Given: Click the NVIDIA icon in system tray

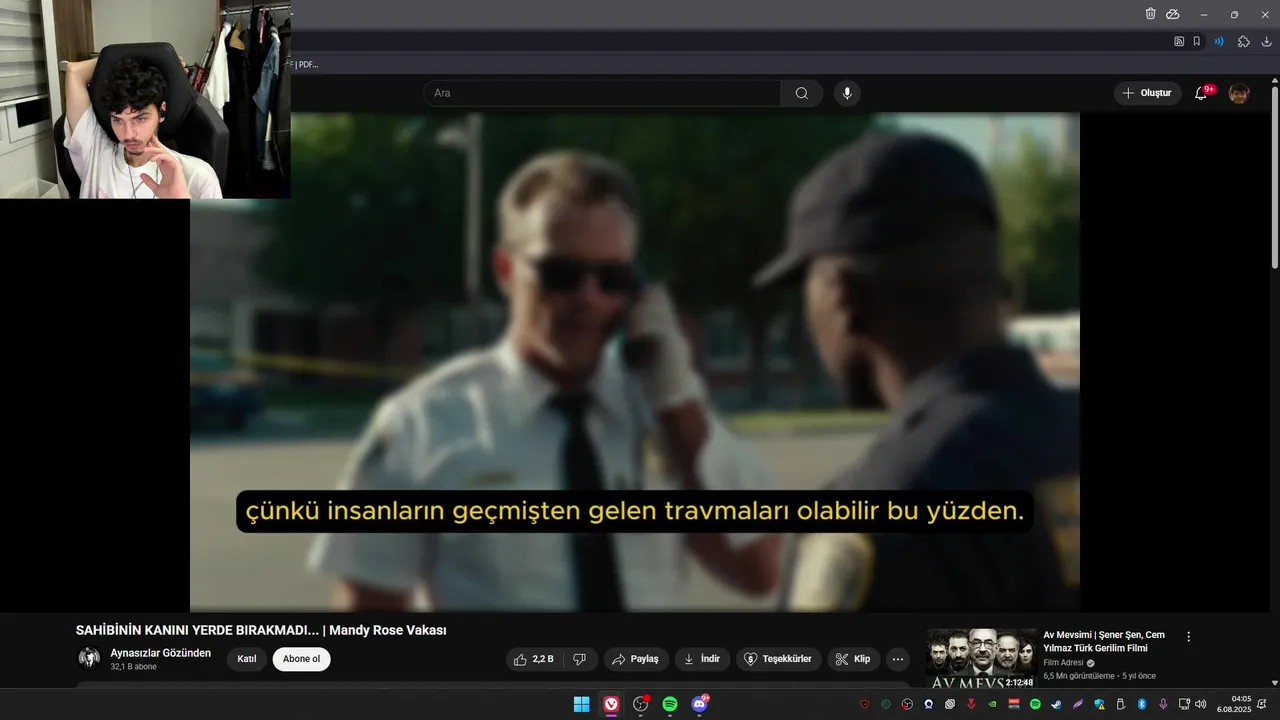Looking at the screenshot, I should 992,704.
